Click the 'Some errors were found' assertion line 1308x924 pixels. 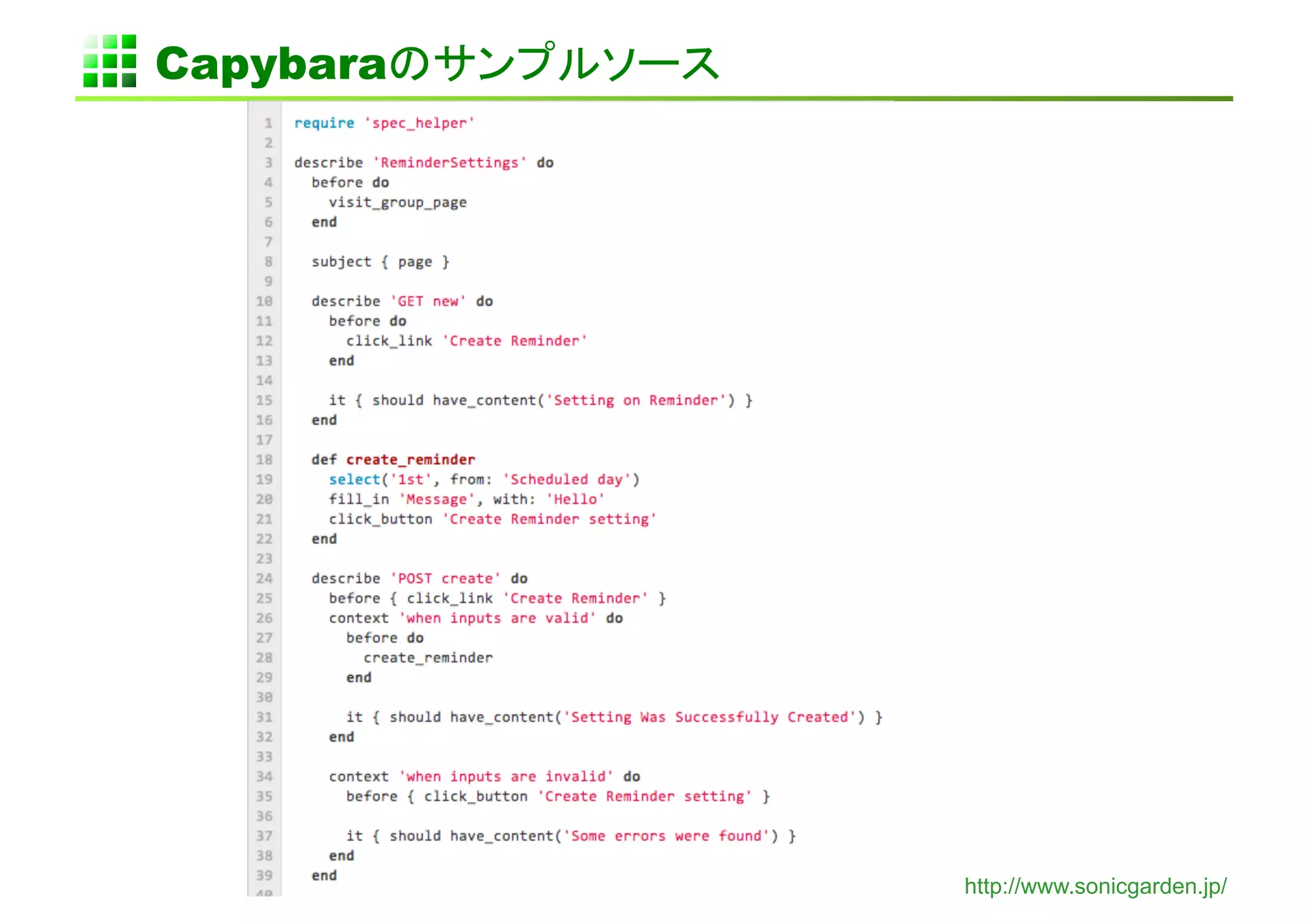570,836
